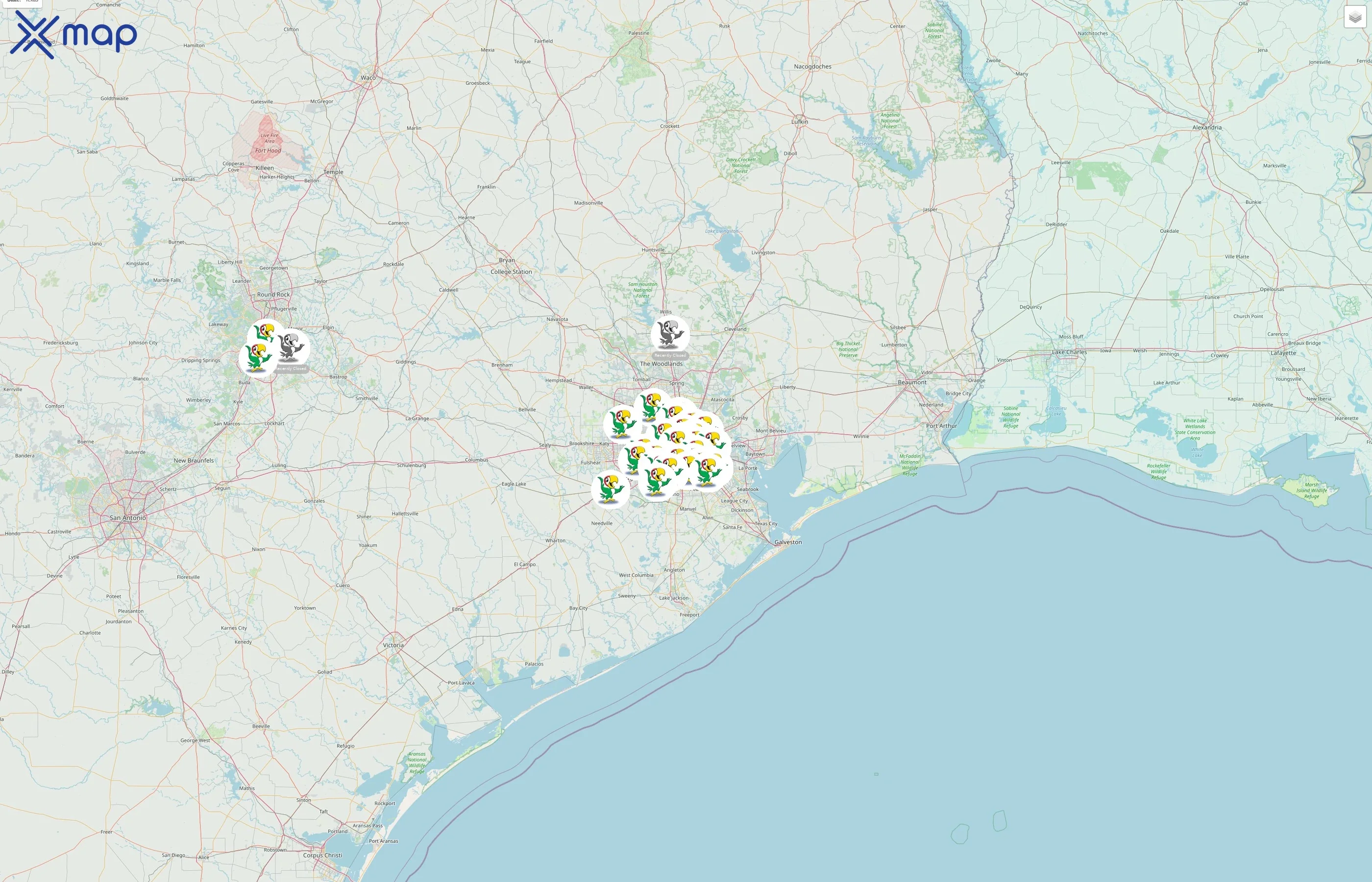Click the Corpus Christi city label

pyautogui.click(x=322, y=855)
